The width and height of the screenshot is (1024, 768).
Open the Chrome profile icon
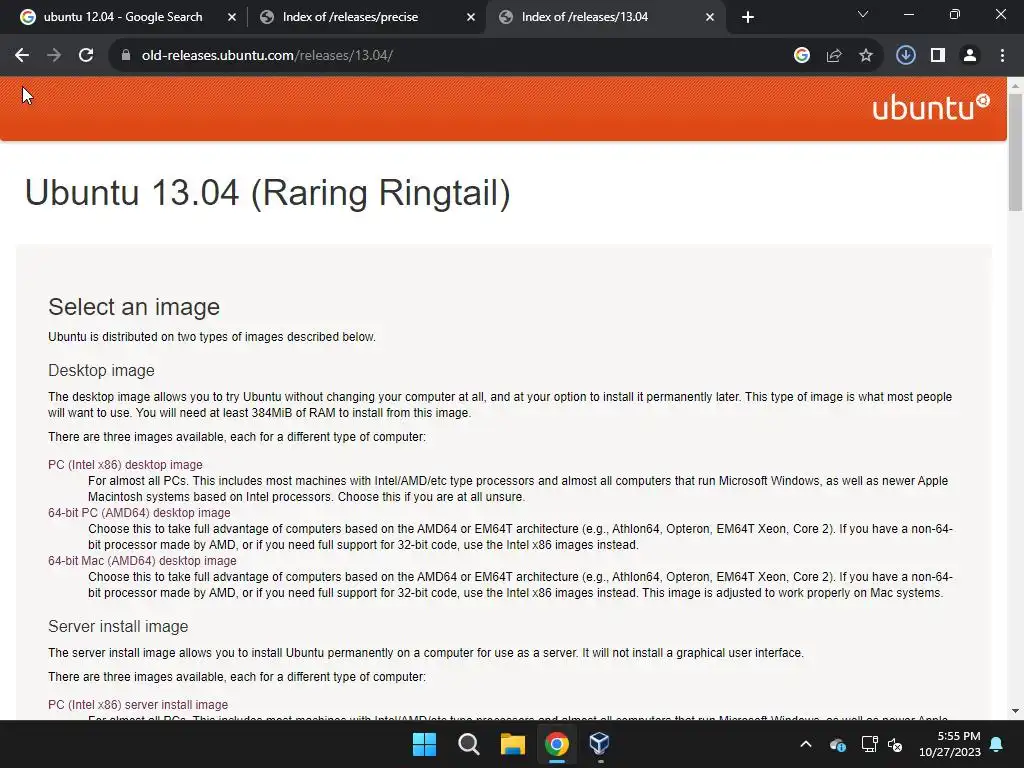(970, 56)
